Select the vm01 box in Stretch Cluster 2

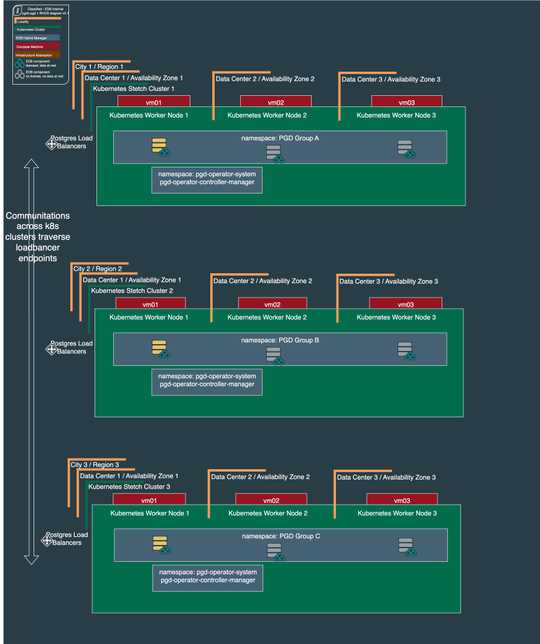point(150,304)
